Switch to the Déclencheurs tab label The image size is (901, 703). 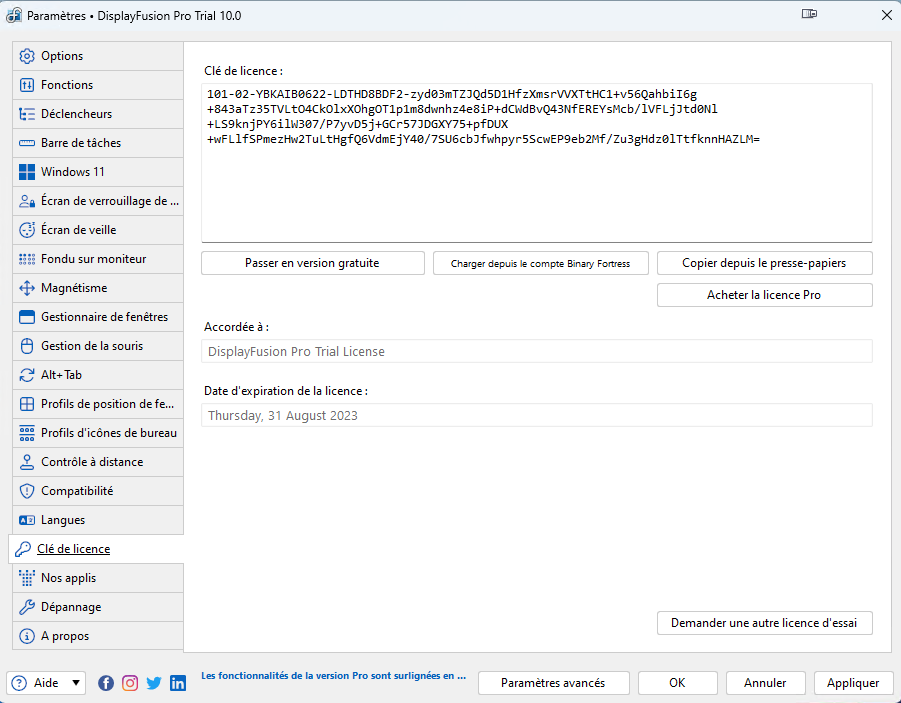coord(76,114)
